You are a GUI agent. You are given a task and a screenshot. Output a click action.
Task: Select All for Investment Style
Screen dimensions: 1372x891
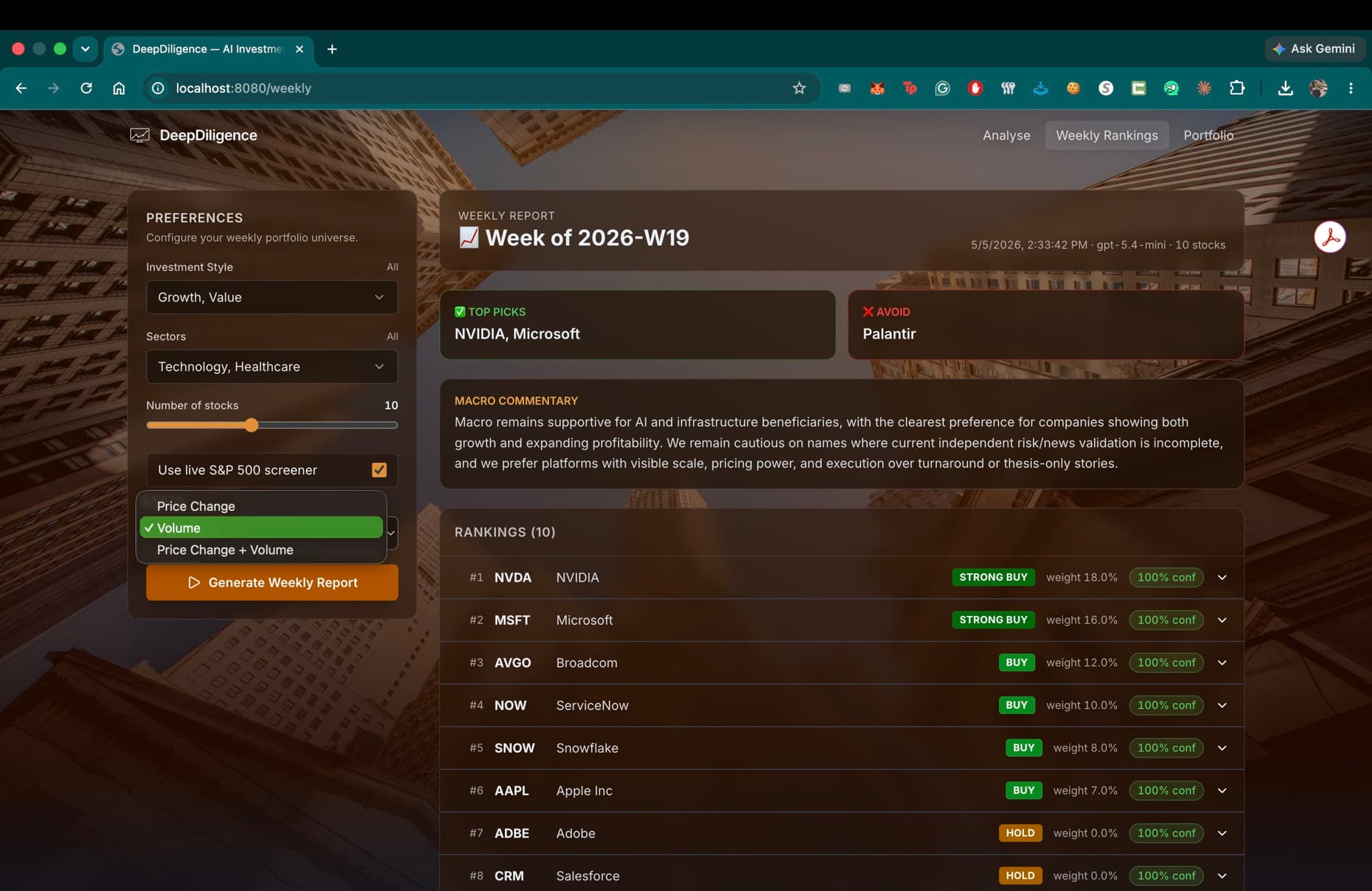click(392, 267)
